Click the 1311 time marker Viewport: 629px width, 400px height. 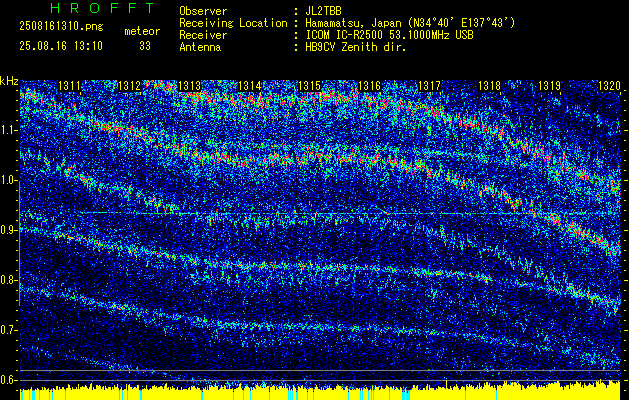coord(70,85)
